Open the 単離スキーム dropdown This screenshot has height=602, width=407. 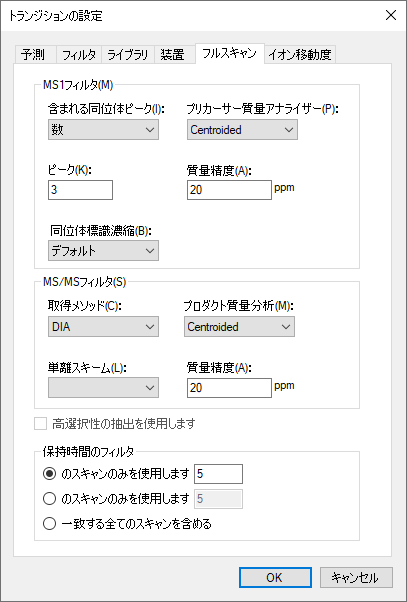[103, 388]
